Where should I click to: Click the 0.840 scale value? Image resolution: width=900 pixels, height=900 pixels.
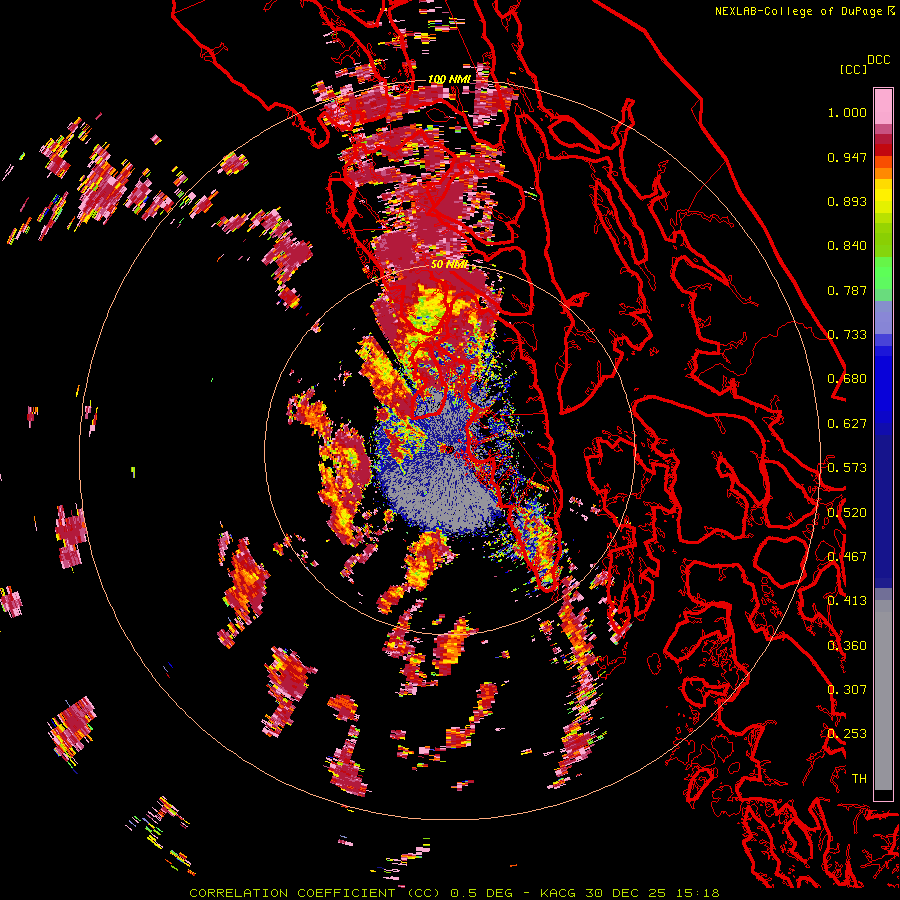[x=847, y=246]
